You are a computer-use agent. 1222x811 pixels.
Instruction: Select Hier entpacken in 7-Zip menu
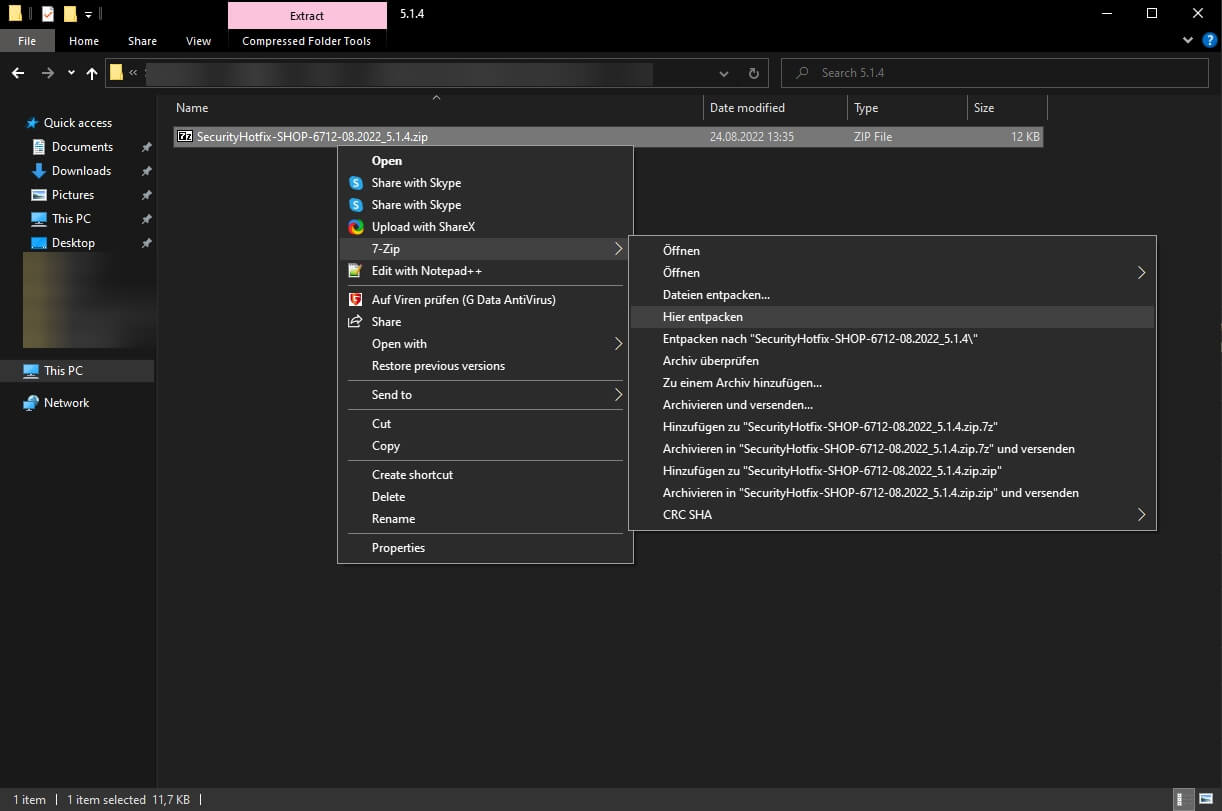tap(703, 317)
